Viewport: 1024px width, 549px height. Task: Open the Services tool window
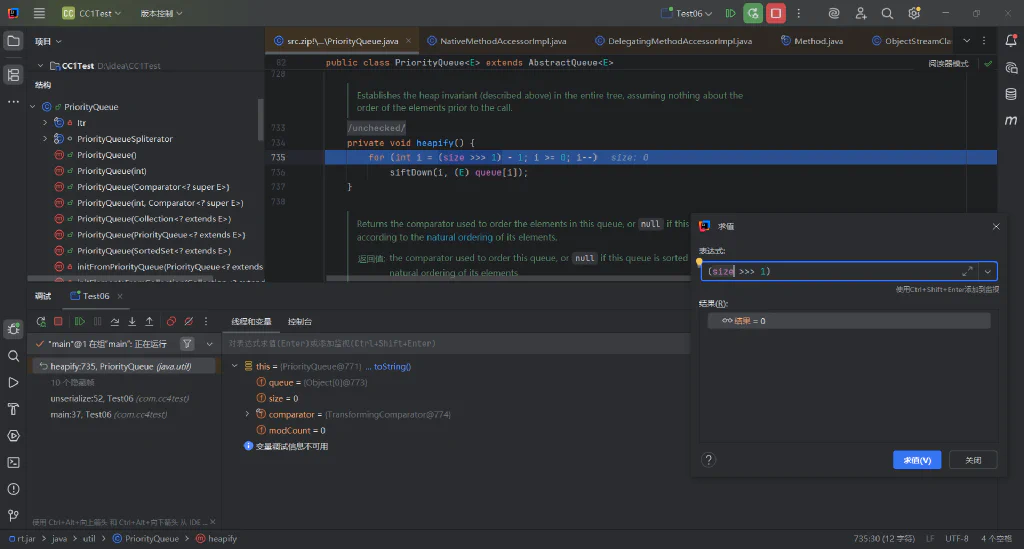point(13,435)
